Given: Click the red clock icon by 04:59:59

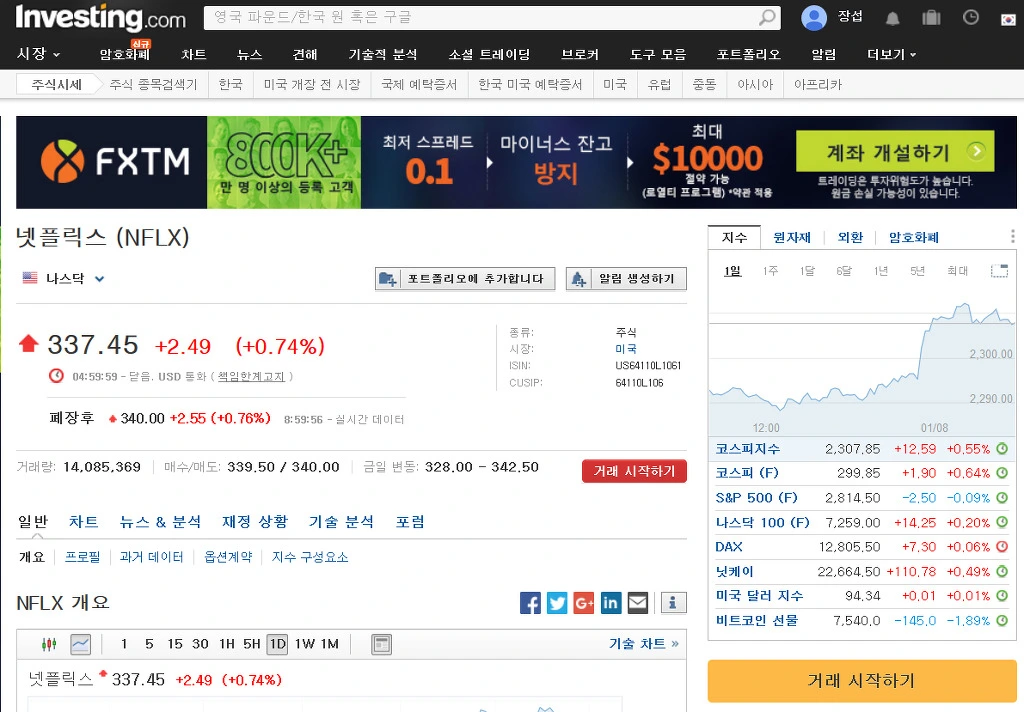Looking at the screenshot, I should pyautogui.click(x=56, y=376).
